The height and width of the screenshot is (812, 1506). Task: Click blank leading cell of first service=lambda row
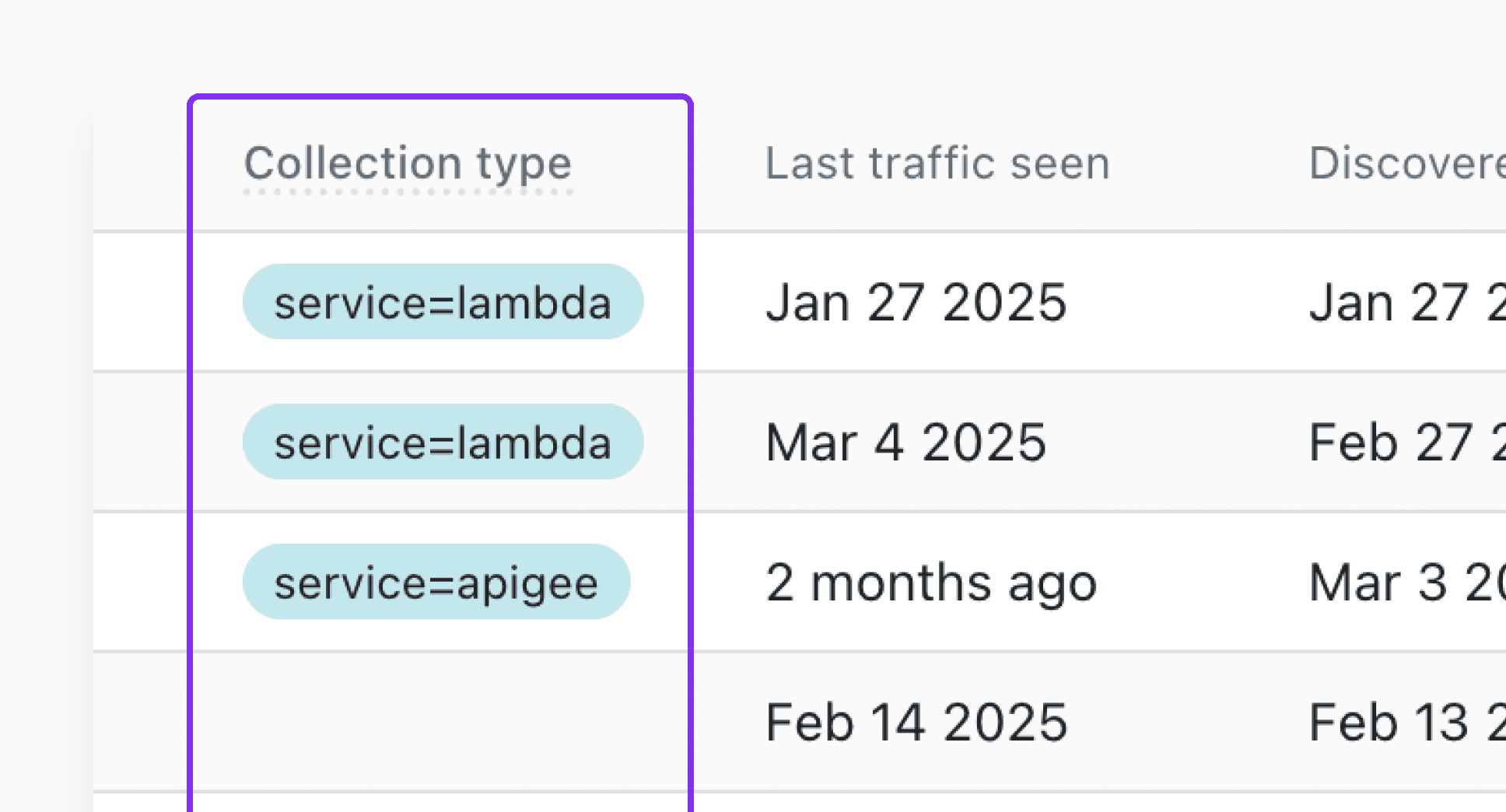pyautogui.click(x=142, y=302)
